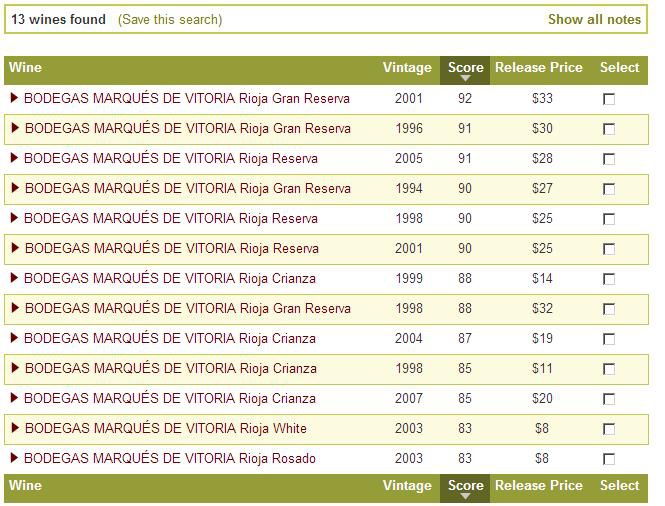Sort by Release Price in top header
665x506 pixels.
(x=539, y=67)
